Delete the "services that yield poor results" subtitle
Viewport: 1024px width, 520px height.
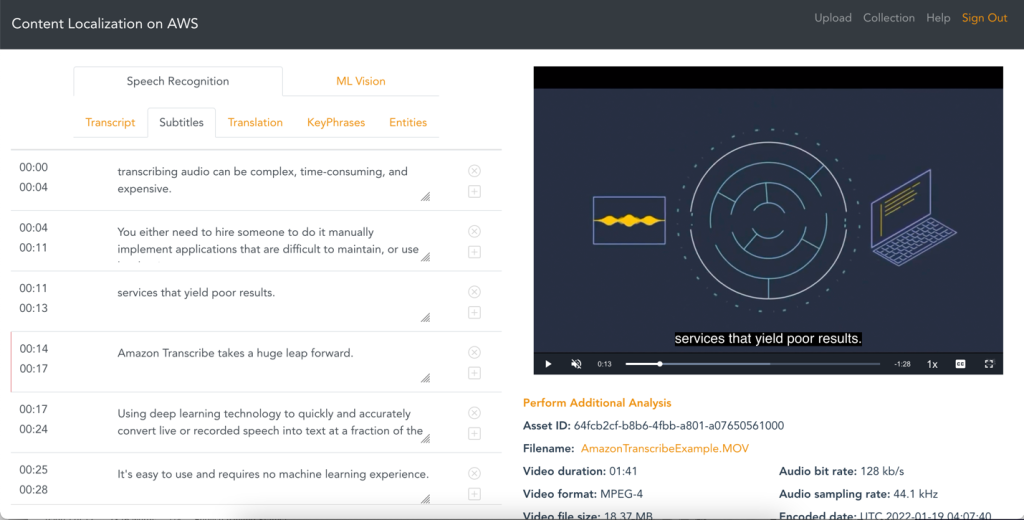tap(475, 292)
